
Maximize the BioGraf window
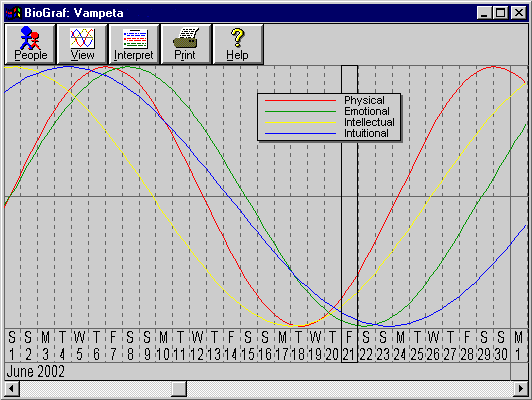point(500,13)
